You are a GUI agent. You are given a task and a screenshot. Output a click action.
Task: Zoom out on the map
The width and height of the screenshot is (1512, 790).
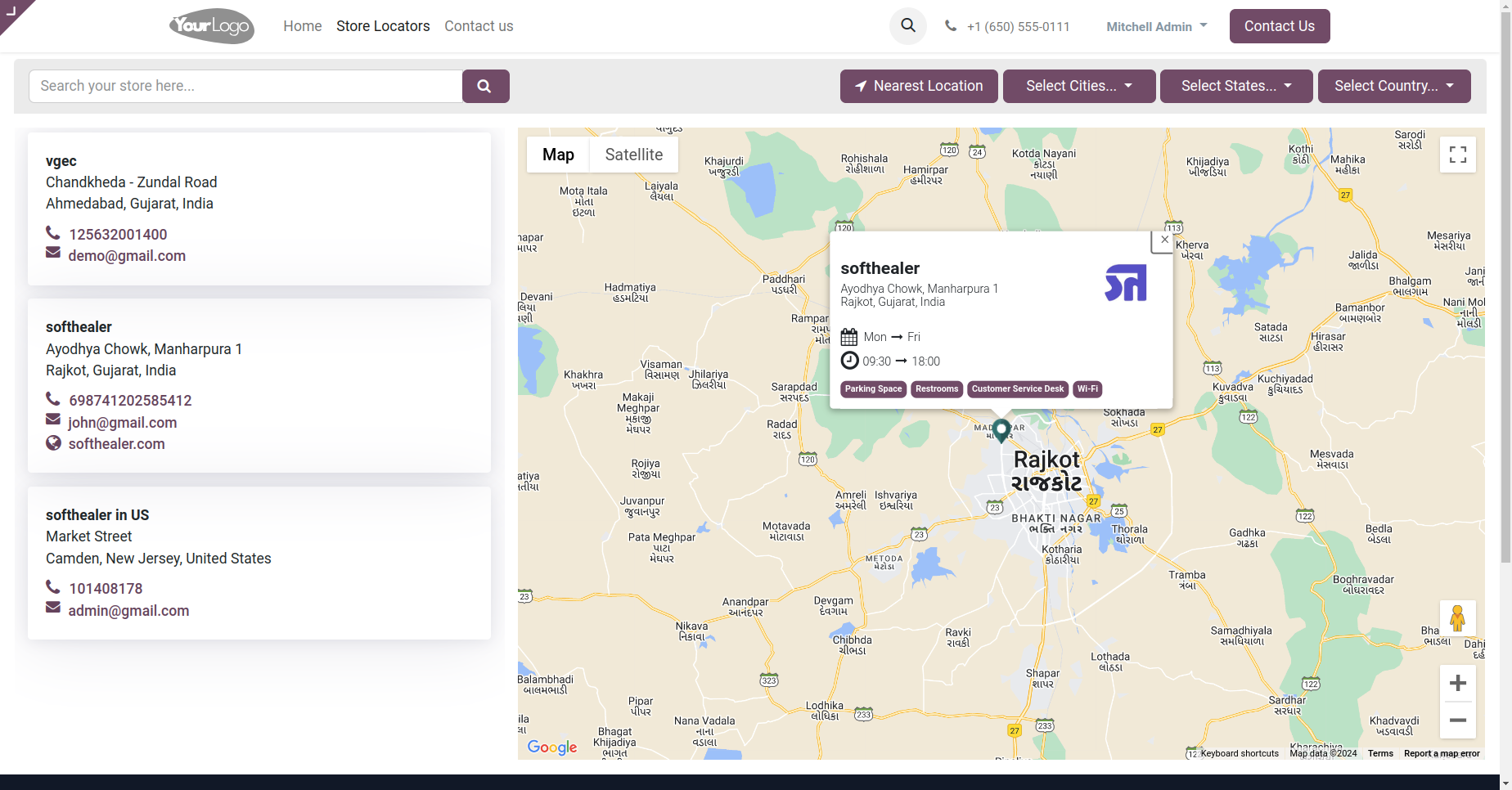tap(1458, 720)
